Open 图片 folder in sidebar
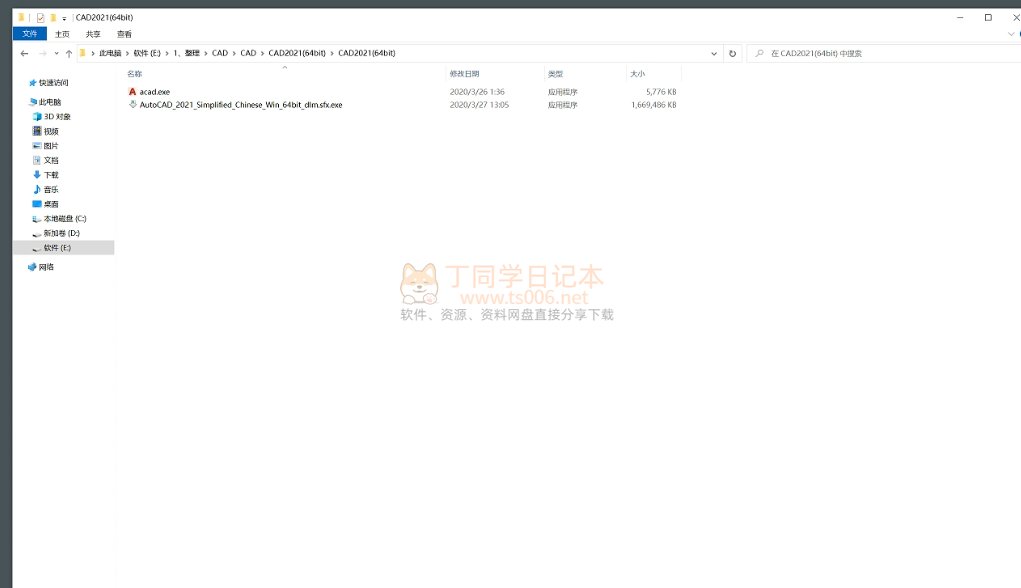 (51, 146)
